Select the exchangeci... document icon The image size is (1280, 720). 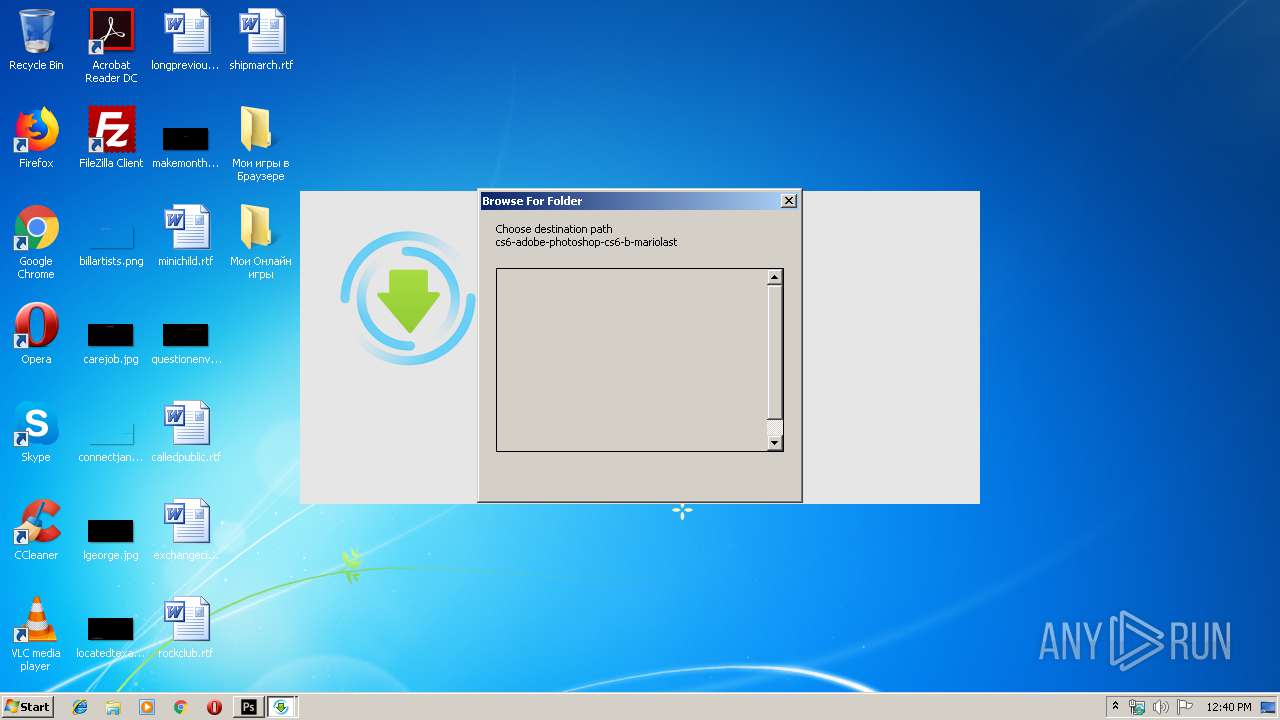(186, 530)
